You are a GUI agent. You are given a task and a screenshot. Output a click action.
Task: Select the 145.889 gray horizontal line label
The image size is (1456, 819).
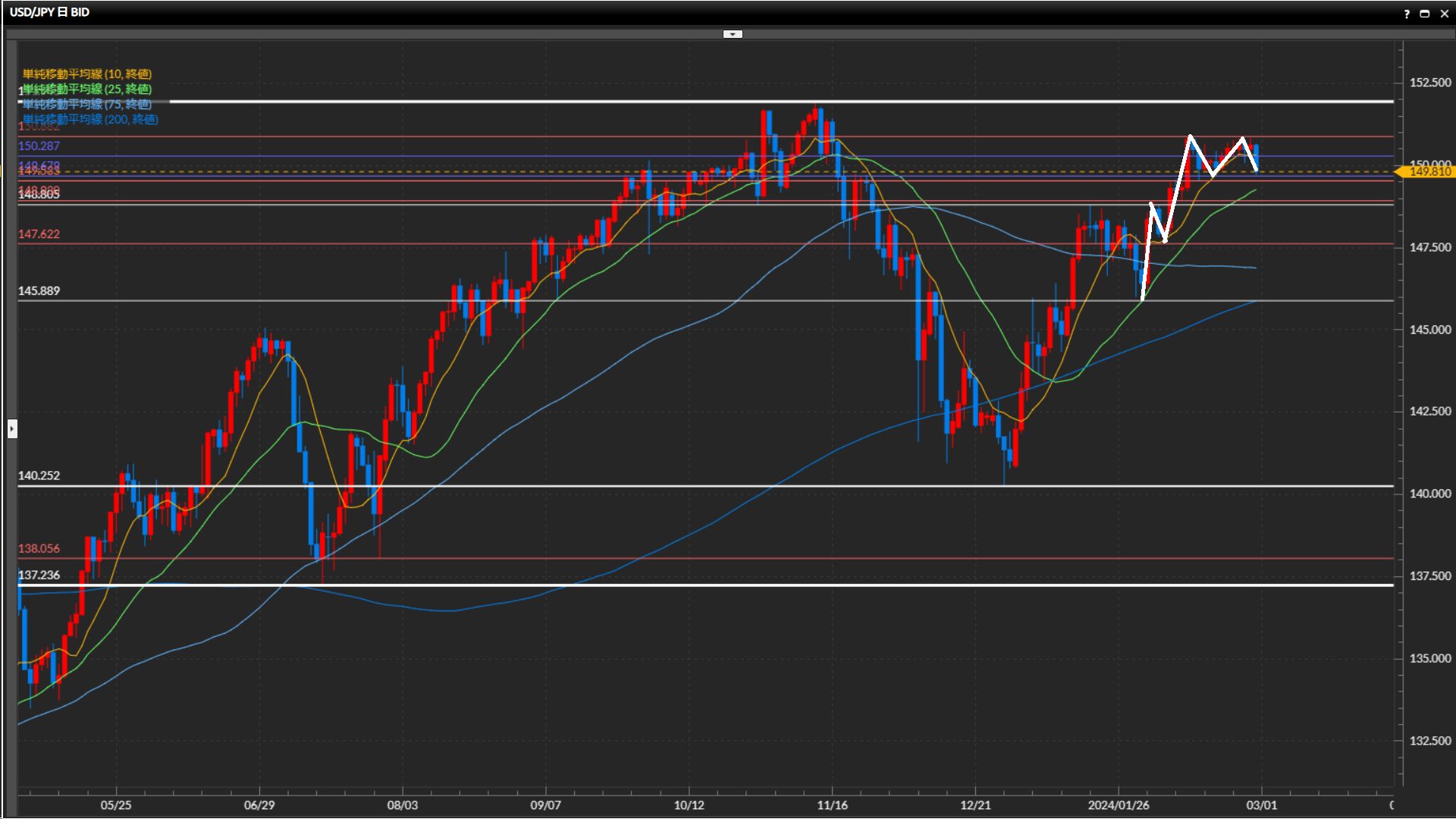tap(39, 290)
